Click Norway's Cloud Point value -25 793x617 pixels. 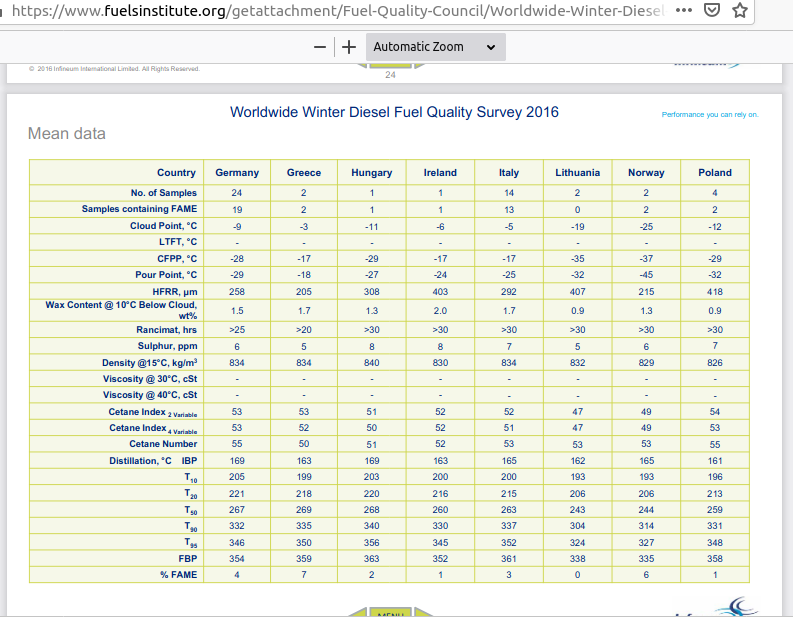pyautogui.click(x=646, y=227)
